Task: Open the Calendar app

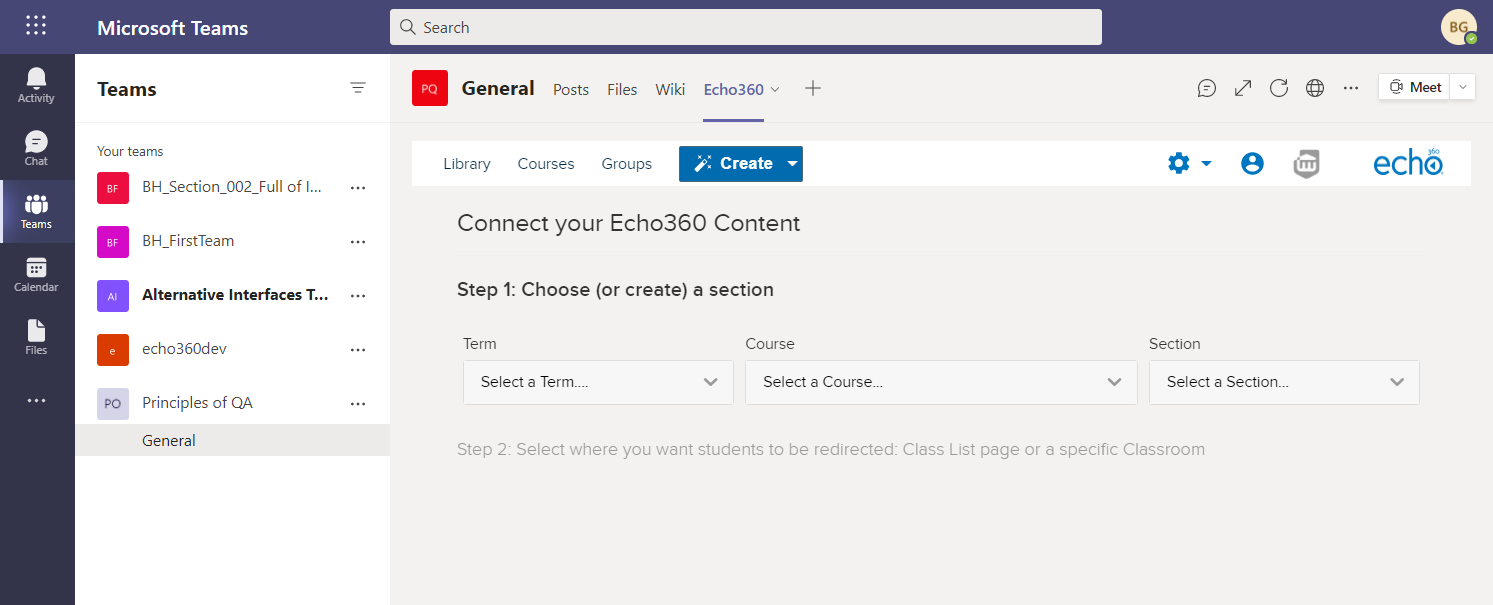Action: tap(36, 274)
